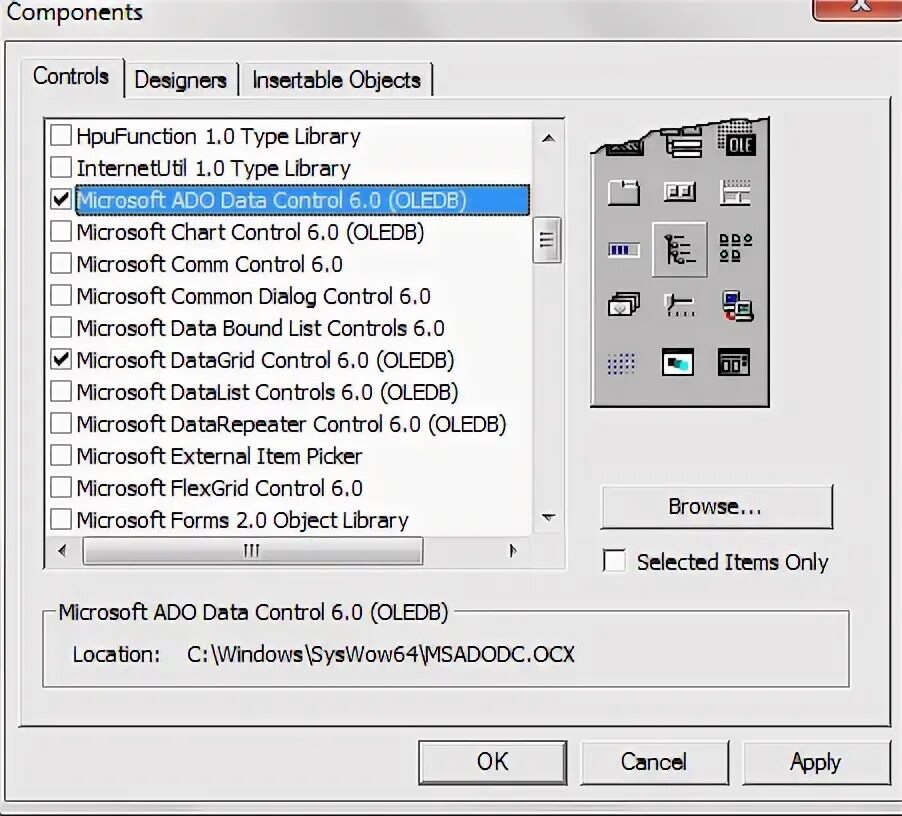Tick the Microsoft Common Dialog Control checkbox
This screenshot has width=902, height=816.
[60, 296]
